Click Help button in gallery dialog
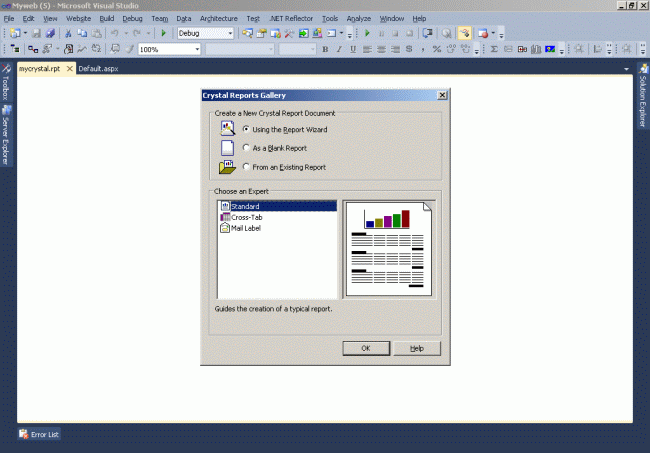Viewport: 650px width, 453px height. [417, 348]
